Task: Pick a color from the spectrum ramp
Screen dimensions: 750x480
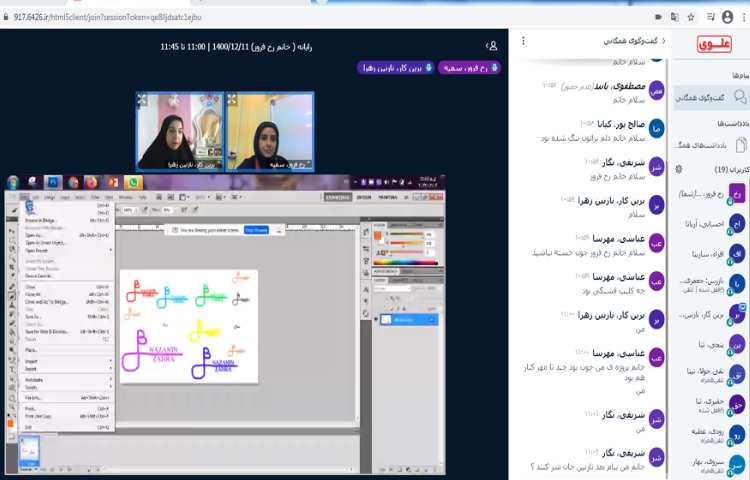Action: 406,262
